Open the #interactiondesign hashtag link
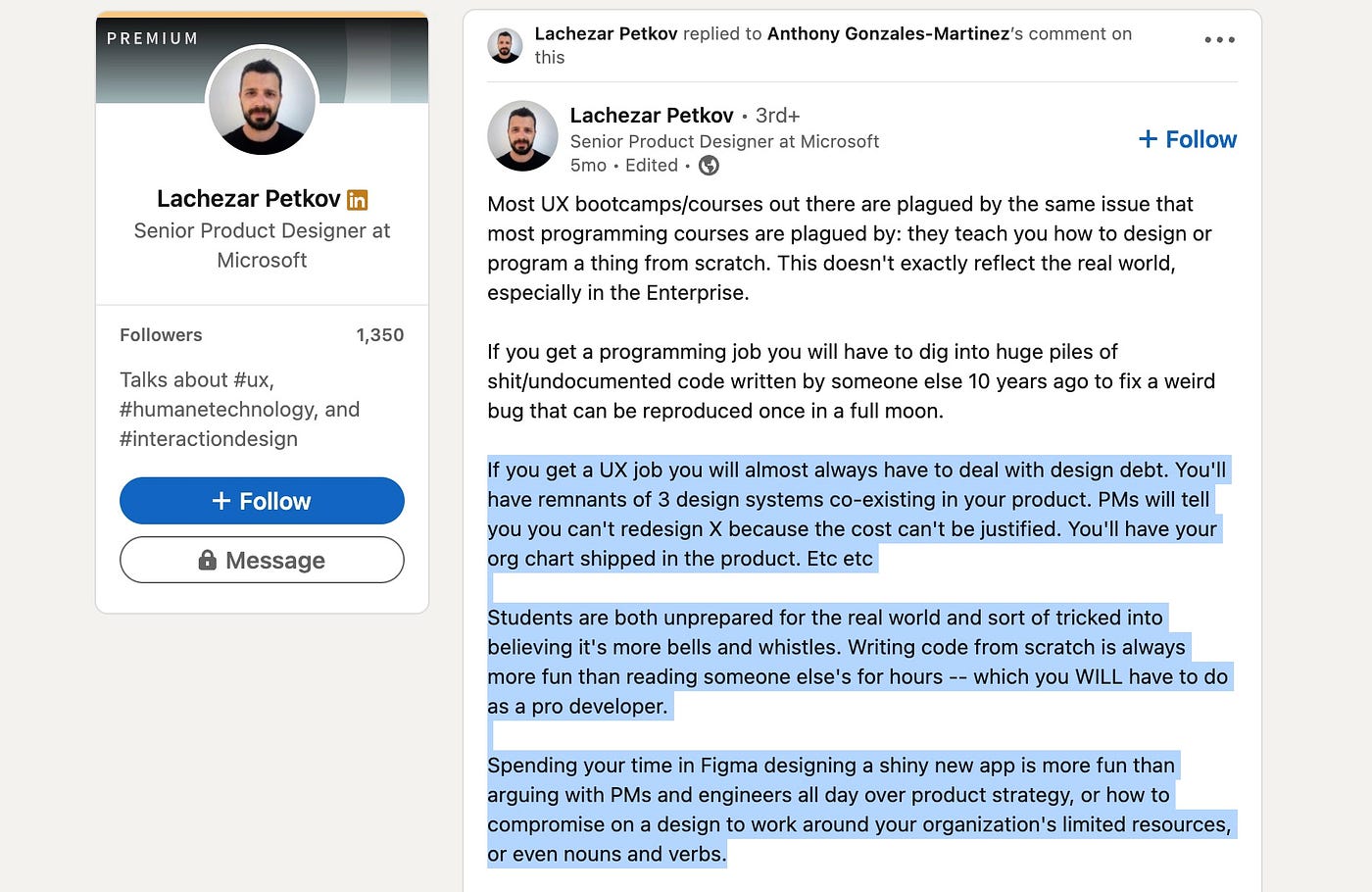 (209, 438)
